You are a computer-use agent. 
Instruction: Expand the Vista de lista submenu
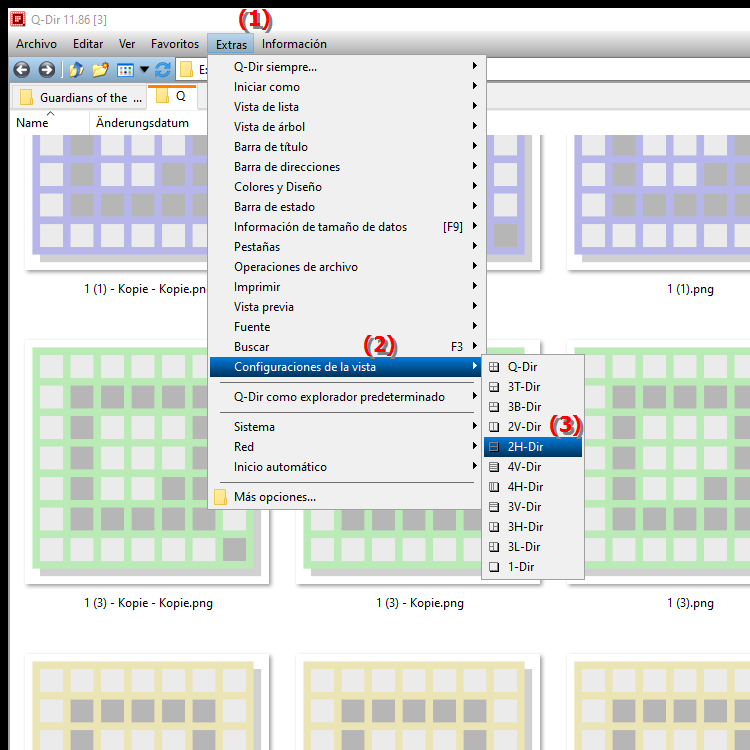coord(345,107)
